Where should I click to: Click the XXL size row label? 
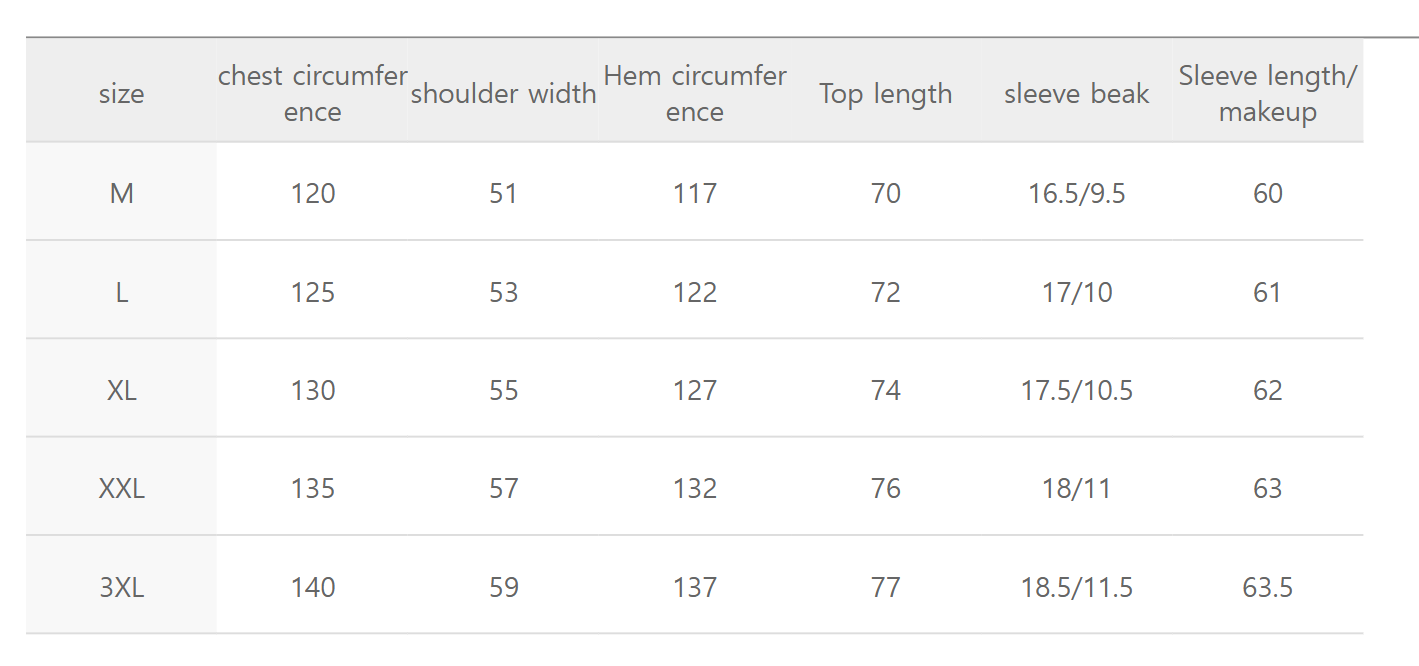(121, 489)
